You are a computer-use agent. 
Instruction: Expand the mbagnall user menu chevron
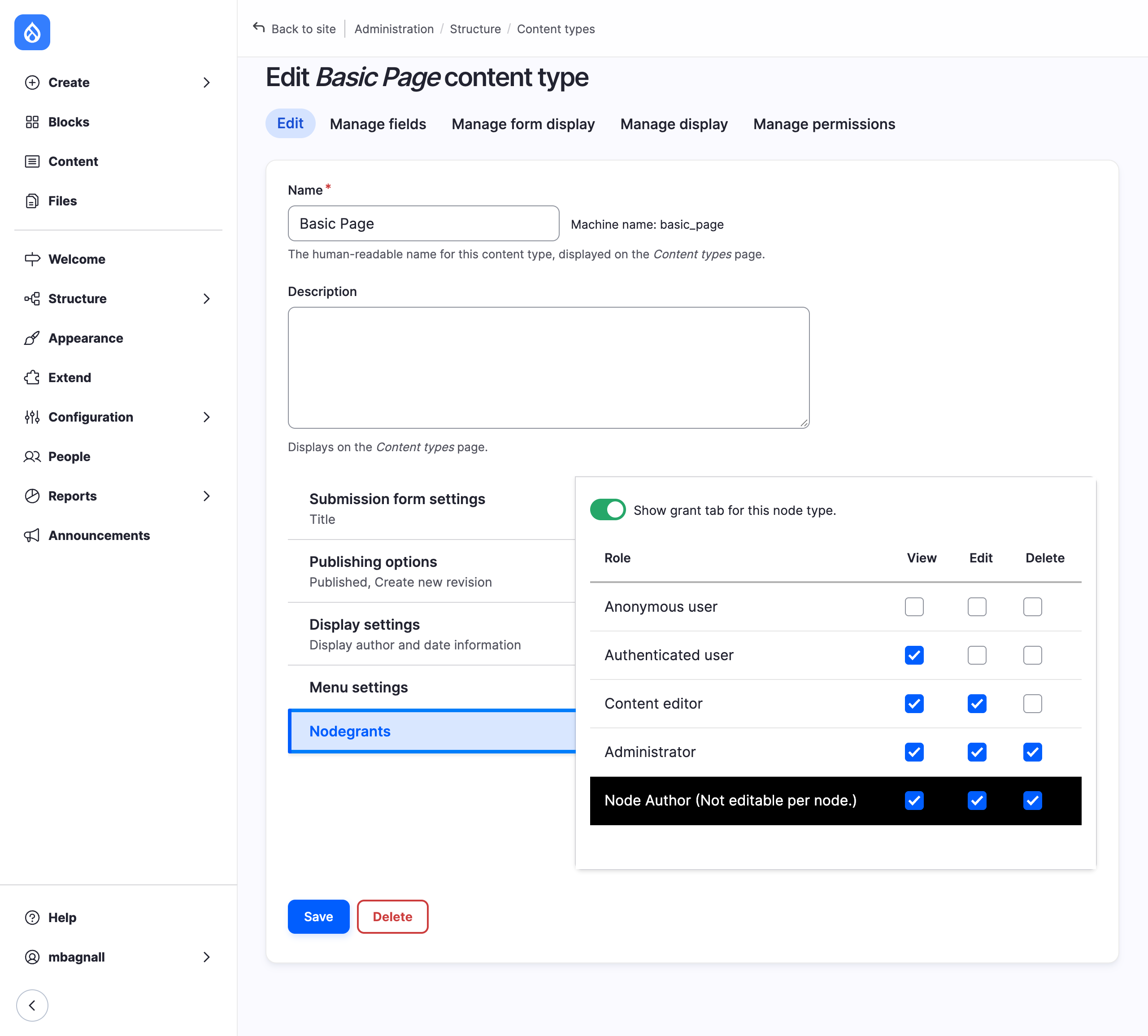point(207,957)
